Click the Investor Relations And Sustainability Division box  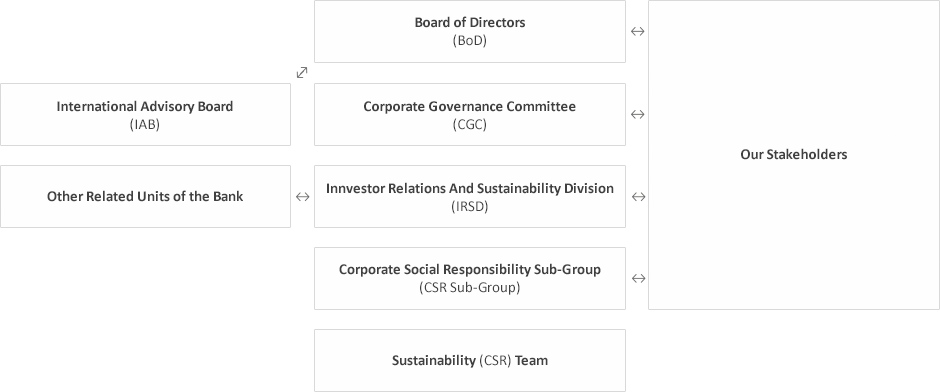click(470, 197)
